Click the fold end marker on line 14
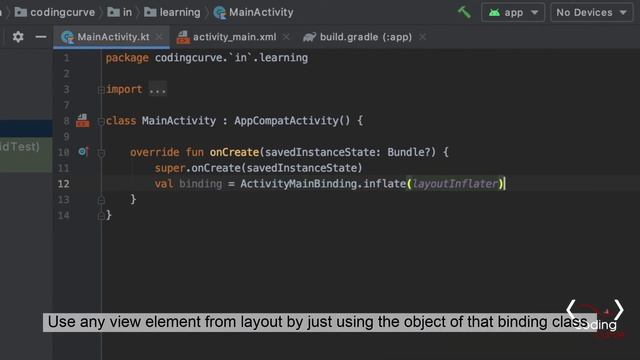 [x=101, y=216]
